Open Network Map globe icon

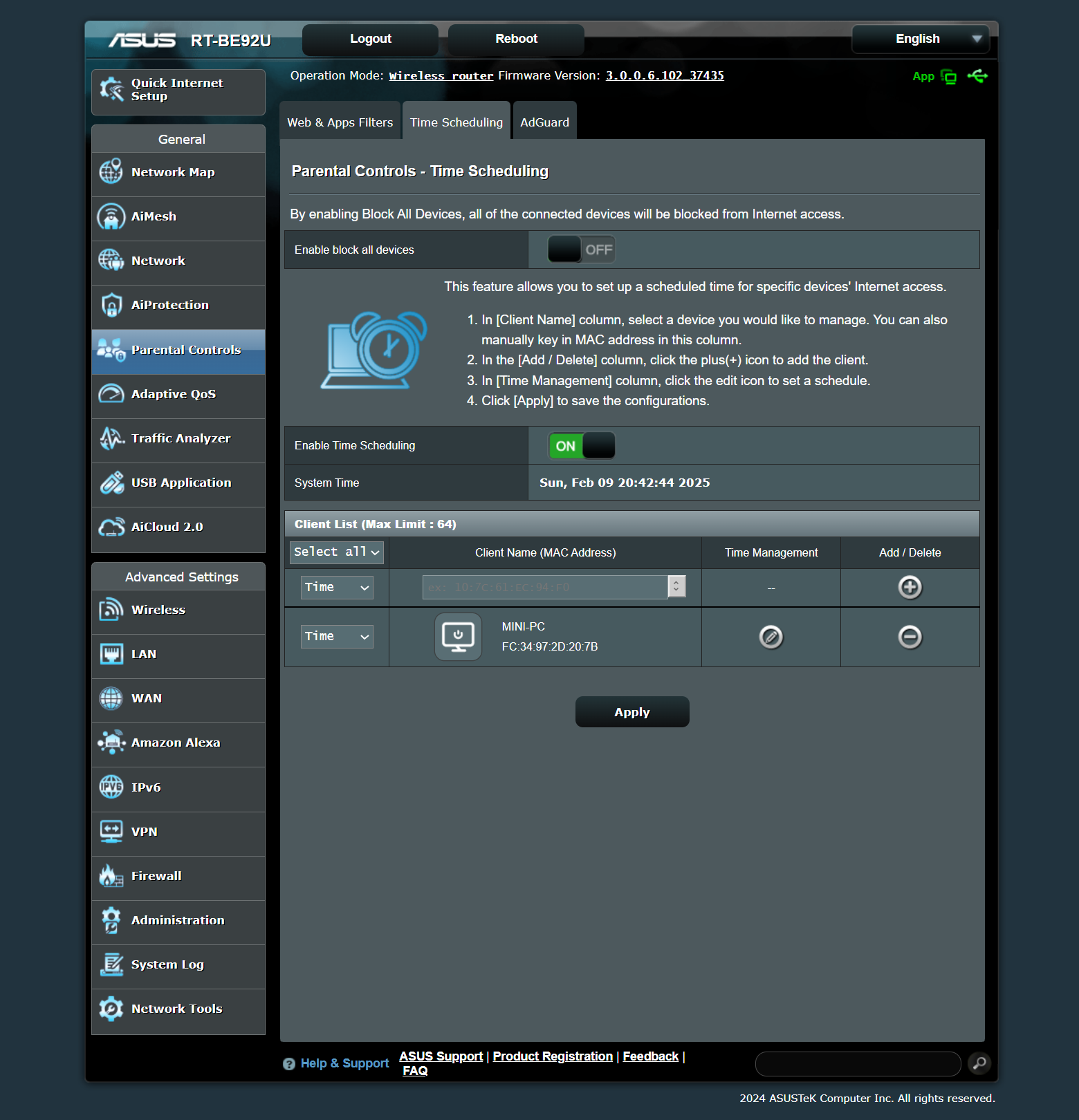point(111,172)
